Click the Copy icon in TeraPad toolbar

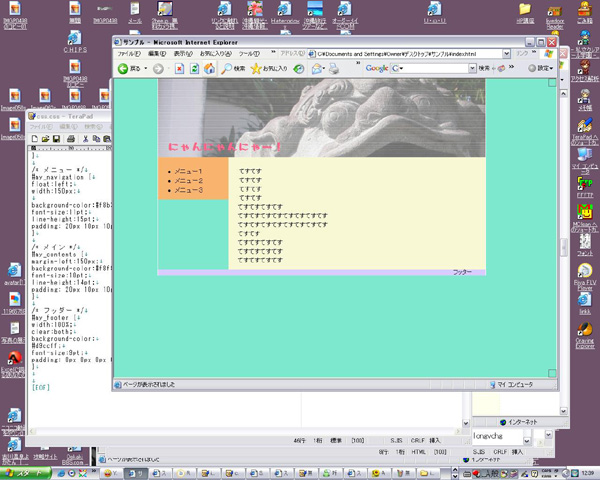[x=96, y=139]
